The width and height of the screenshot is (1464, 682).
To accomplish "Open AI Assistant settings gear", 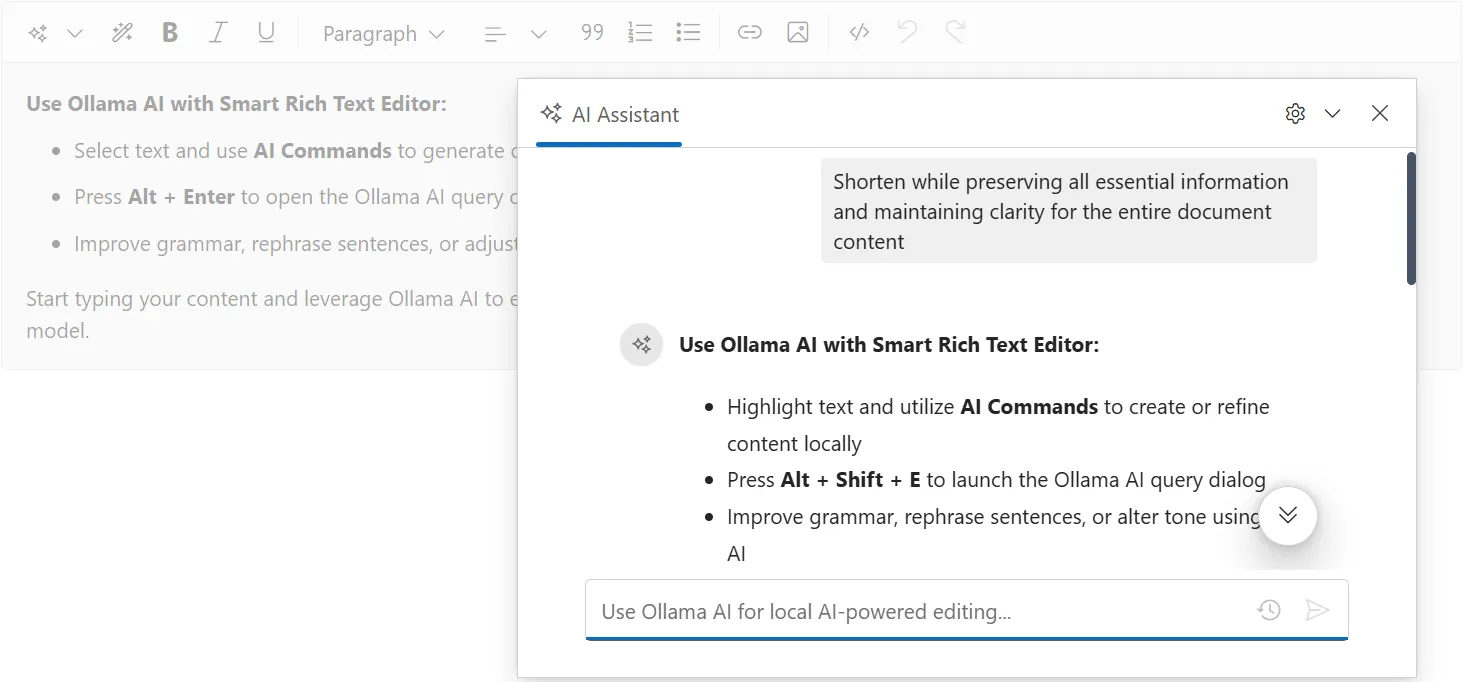I will coord(1295,113).
